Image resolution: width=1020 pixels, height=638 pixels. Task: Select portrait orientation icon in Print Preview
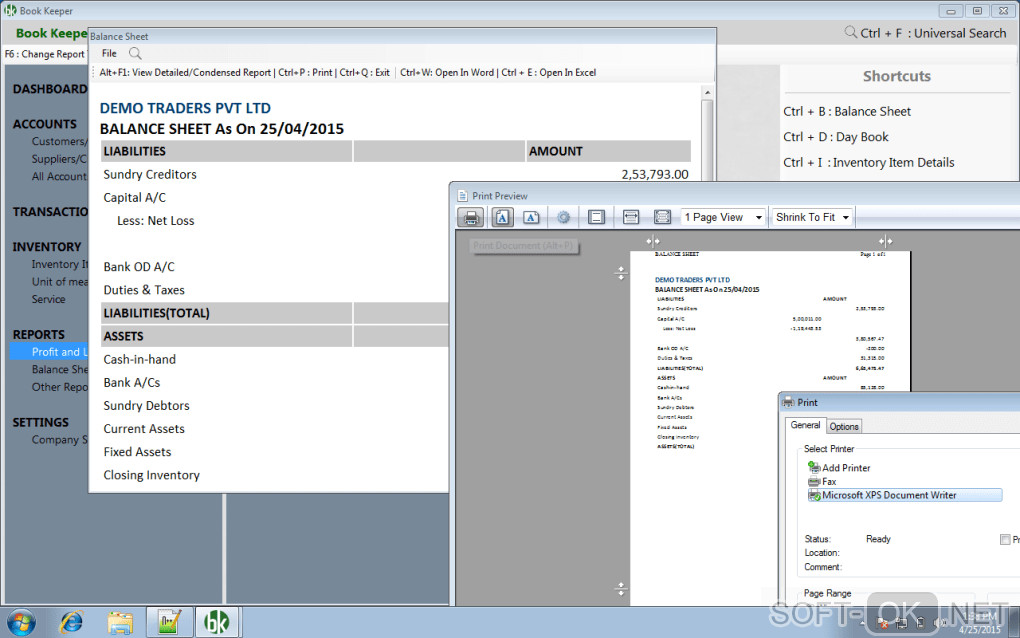(x=502, y=217)
